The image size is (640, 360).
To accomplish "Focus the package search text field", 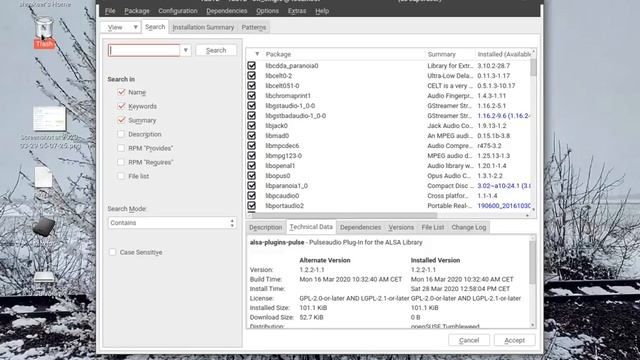I will 144,50.
